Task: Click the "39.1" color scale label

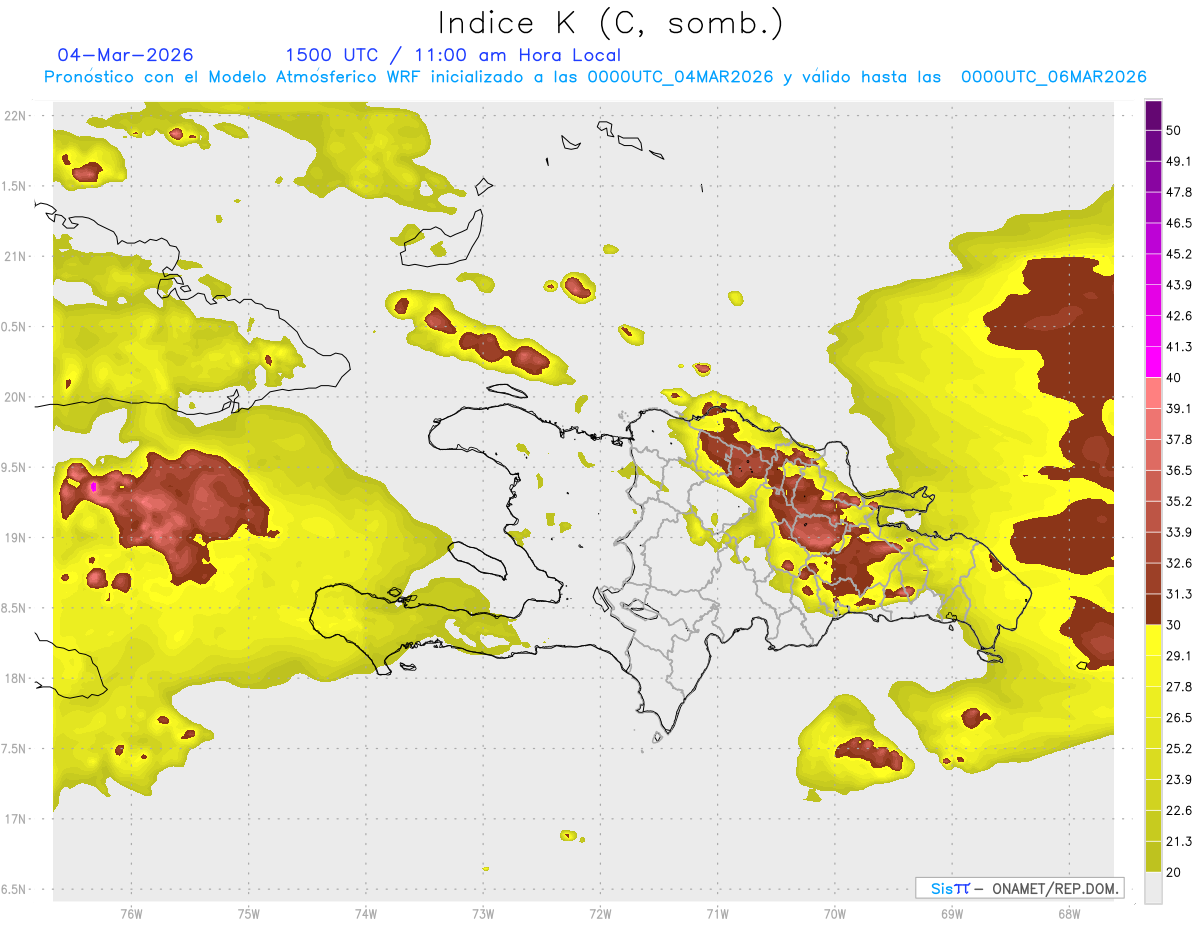Action: point(1179,409)
